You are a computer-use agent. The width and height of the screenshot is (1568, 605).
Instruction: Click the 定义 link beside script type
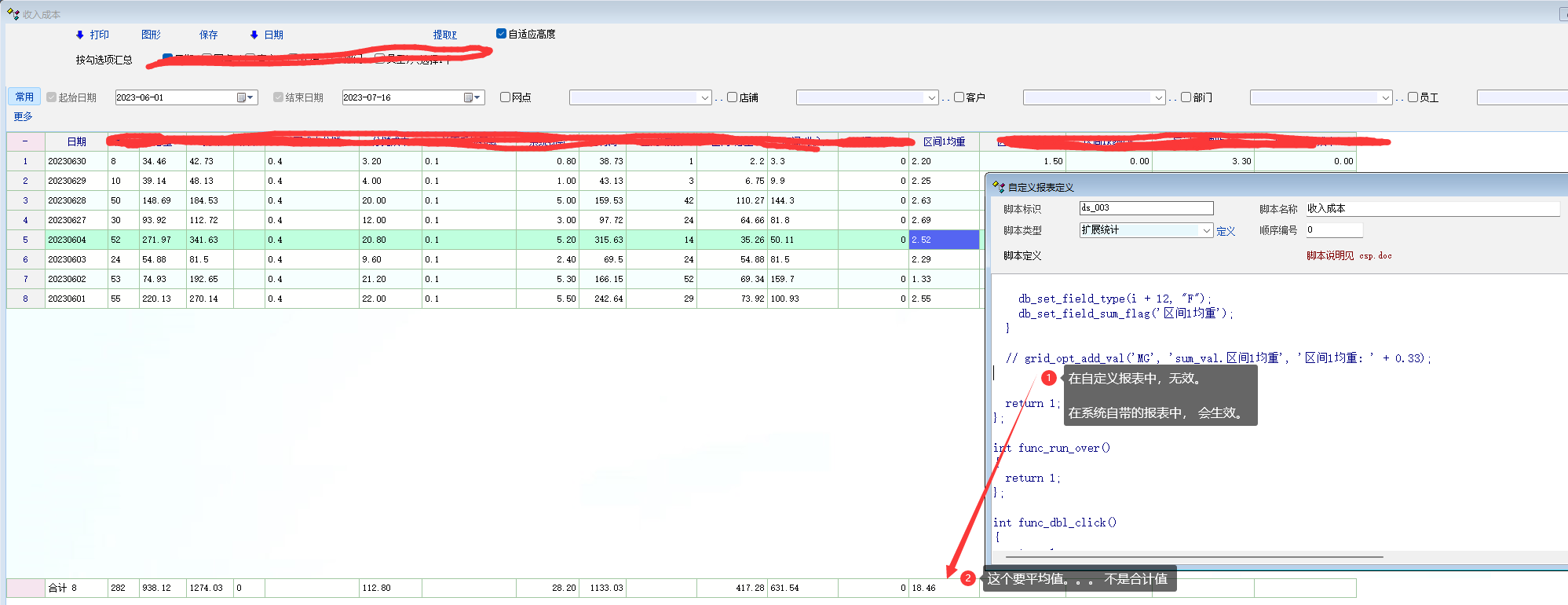coord(1226,231)
